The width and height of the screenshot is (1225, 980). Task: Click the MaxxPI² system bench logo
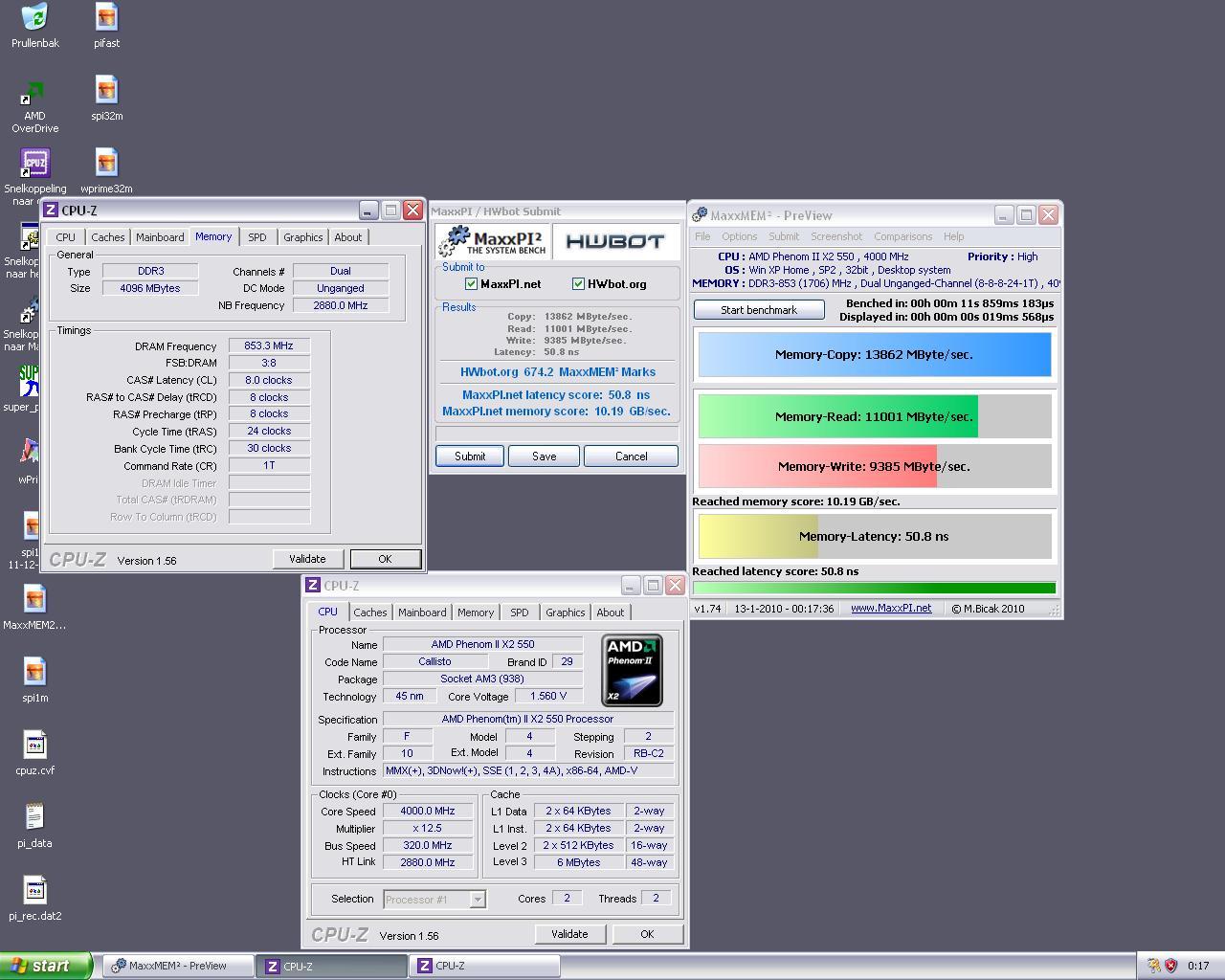(494, 241)
